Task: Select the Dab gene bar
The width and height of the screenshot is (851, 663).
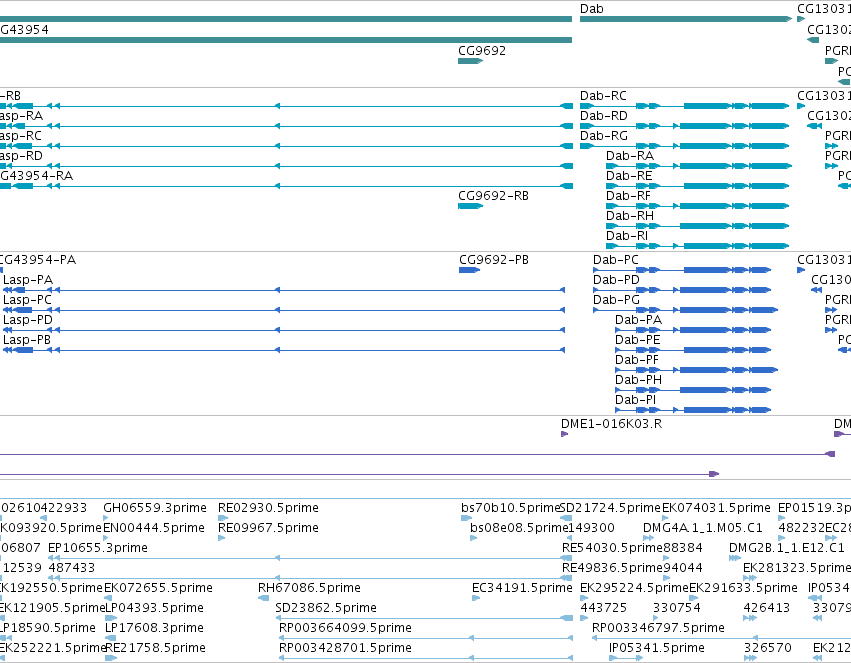Action: (685, 19)
